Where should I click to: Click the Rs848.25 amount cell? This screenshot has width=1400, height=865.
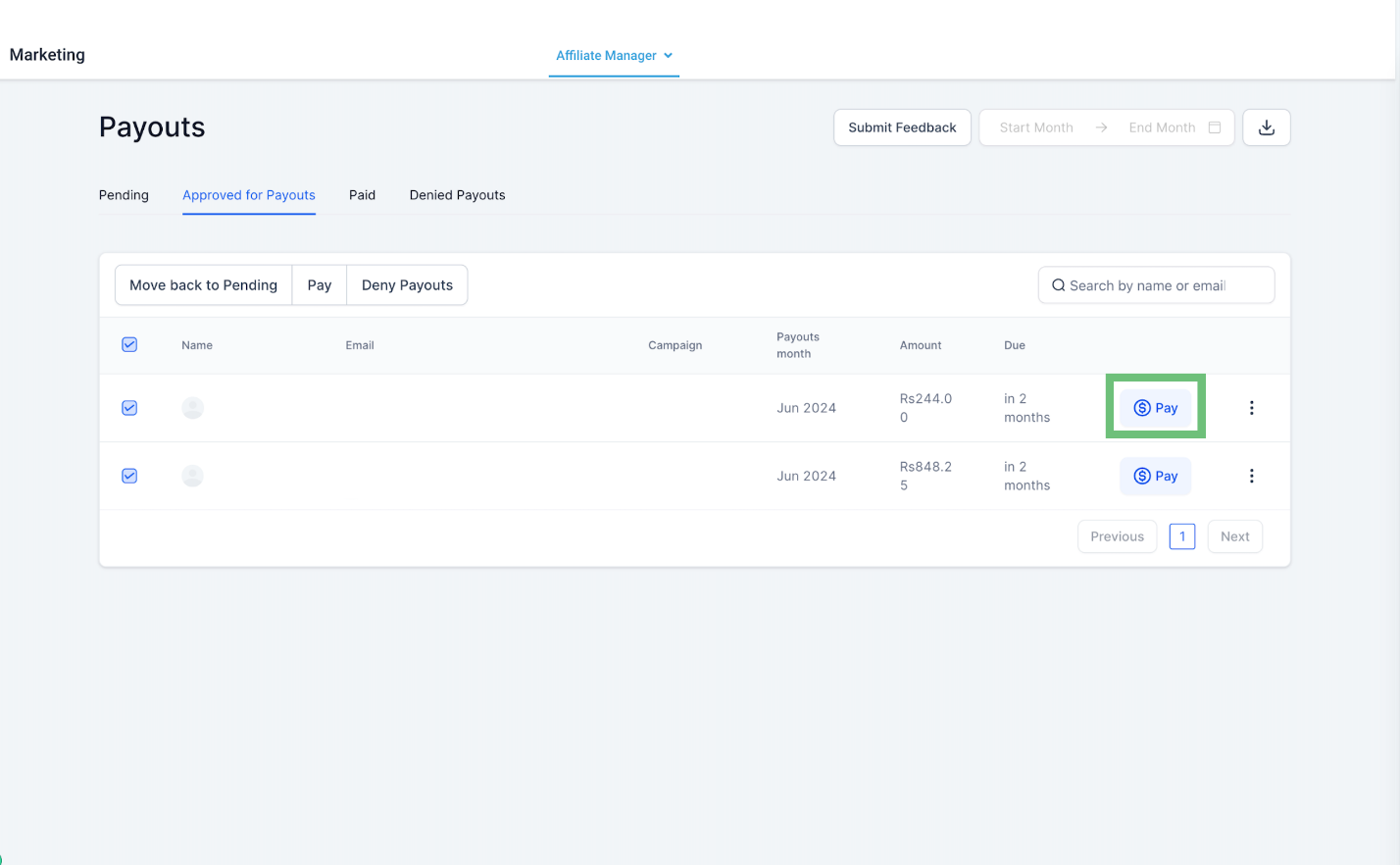pos(925,476)
